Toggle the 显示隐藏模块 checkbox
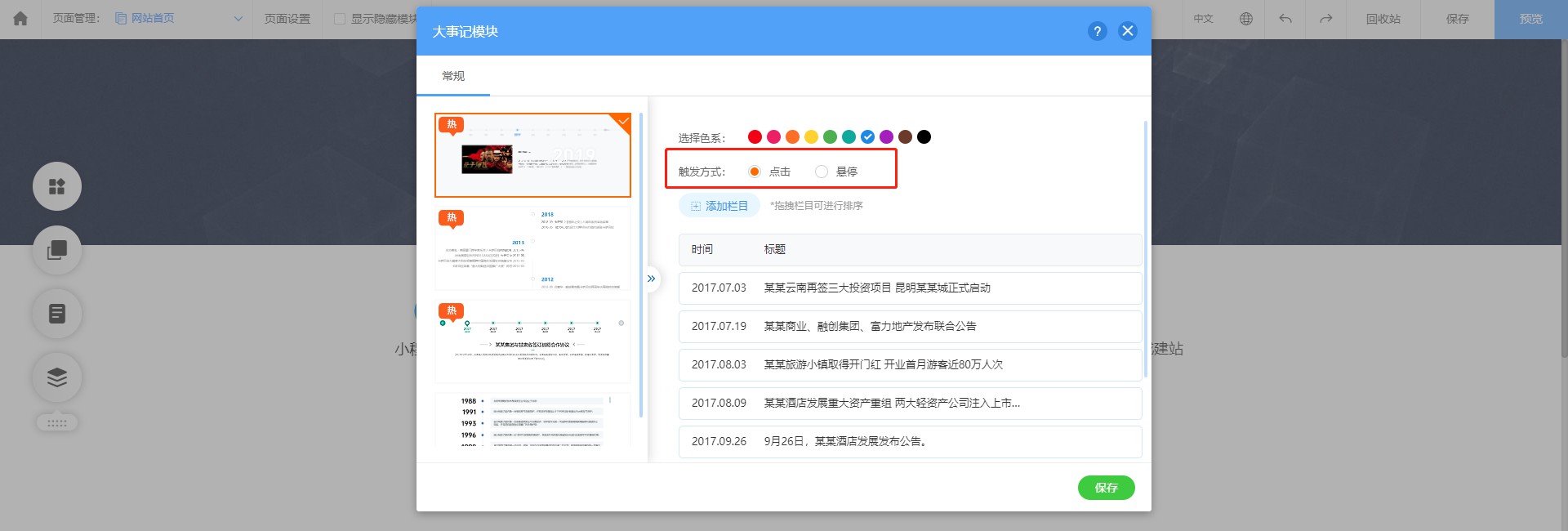Screen dimensions: 1568x531 [x=340, y=19]
